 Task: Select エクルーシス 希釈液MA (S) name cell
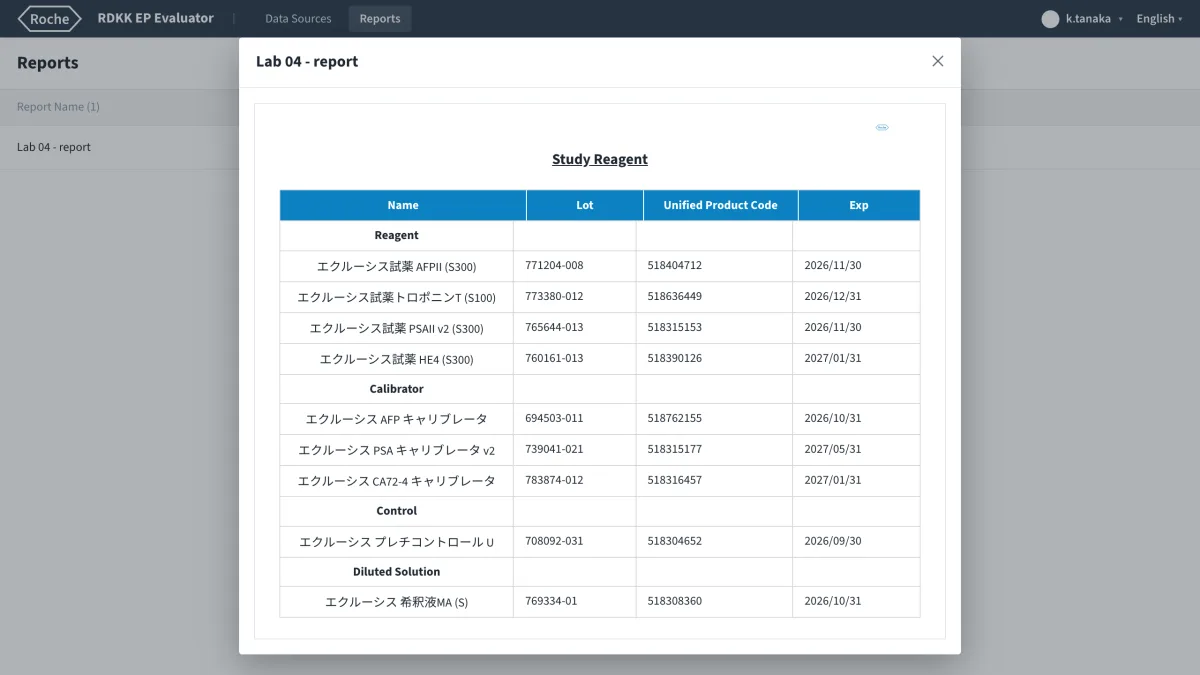(397, 602)
